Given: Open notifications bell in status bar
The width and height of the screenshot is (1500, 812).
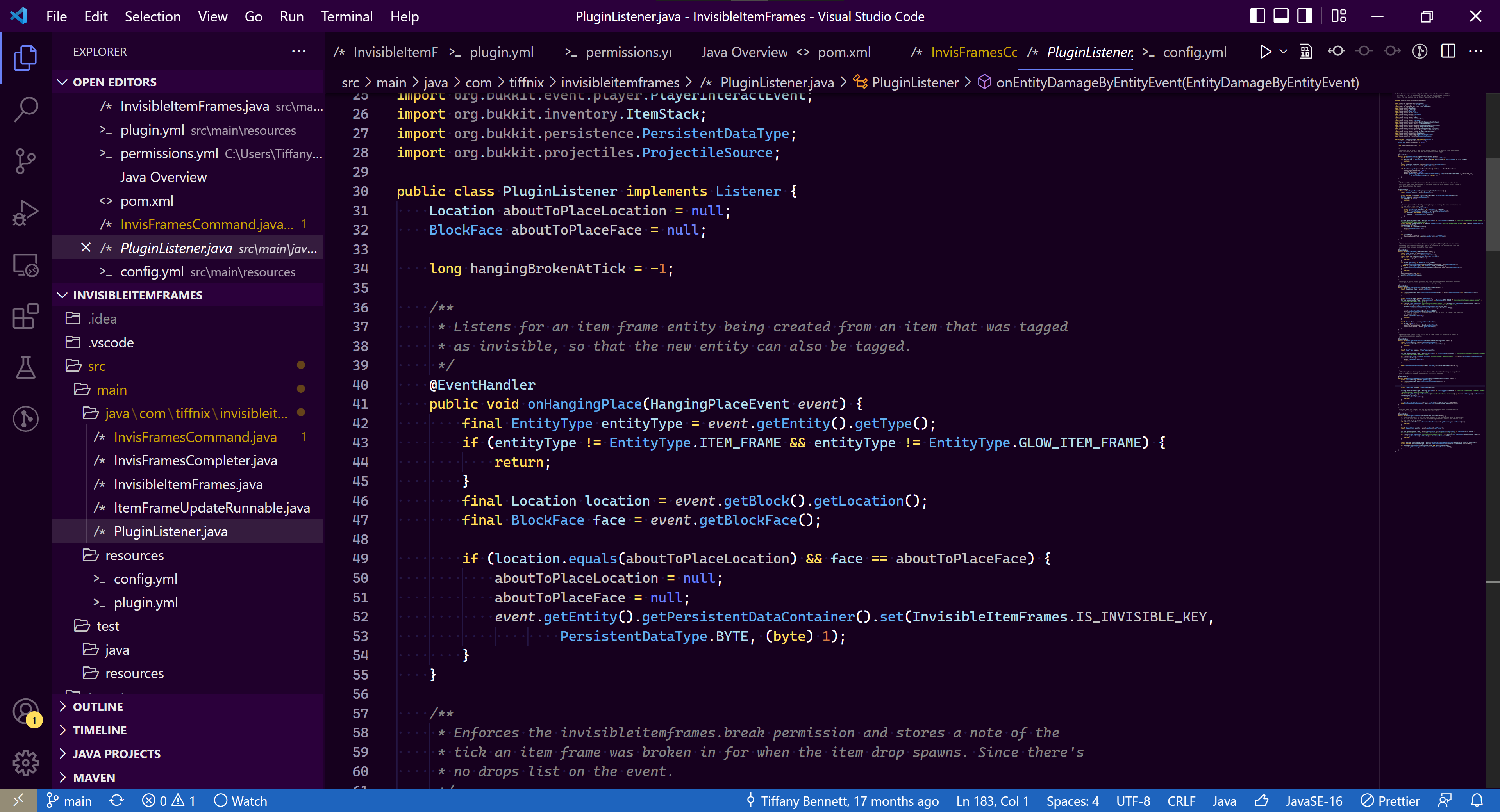Looking at the screenshot, I should [1477, 800].
